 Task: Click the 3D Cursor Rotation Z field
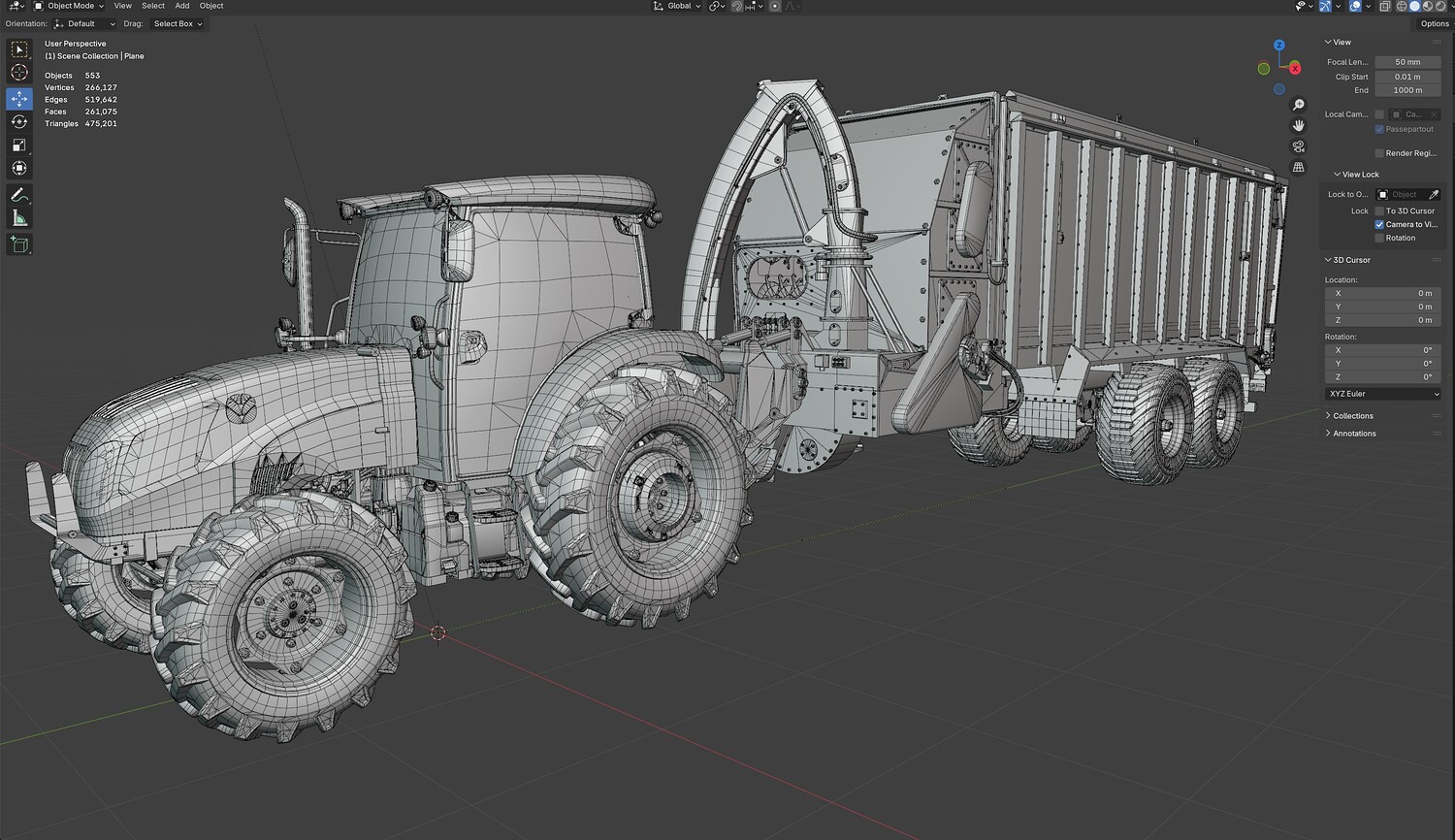click(1383, 377)
